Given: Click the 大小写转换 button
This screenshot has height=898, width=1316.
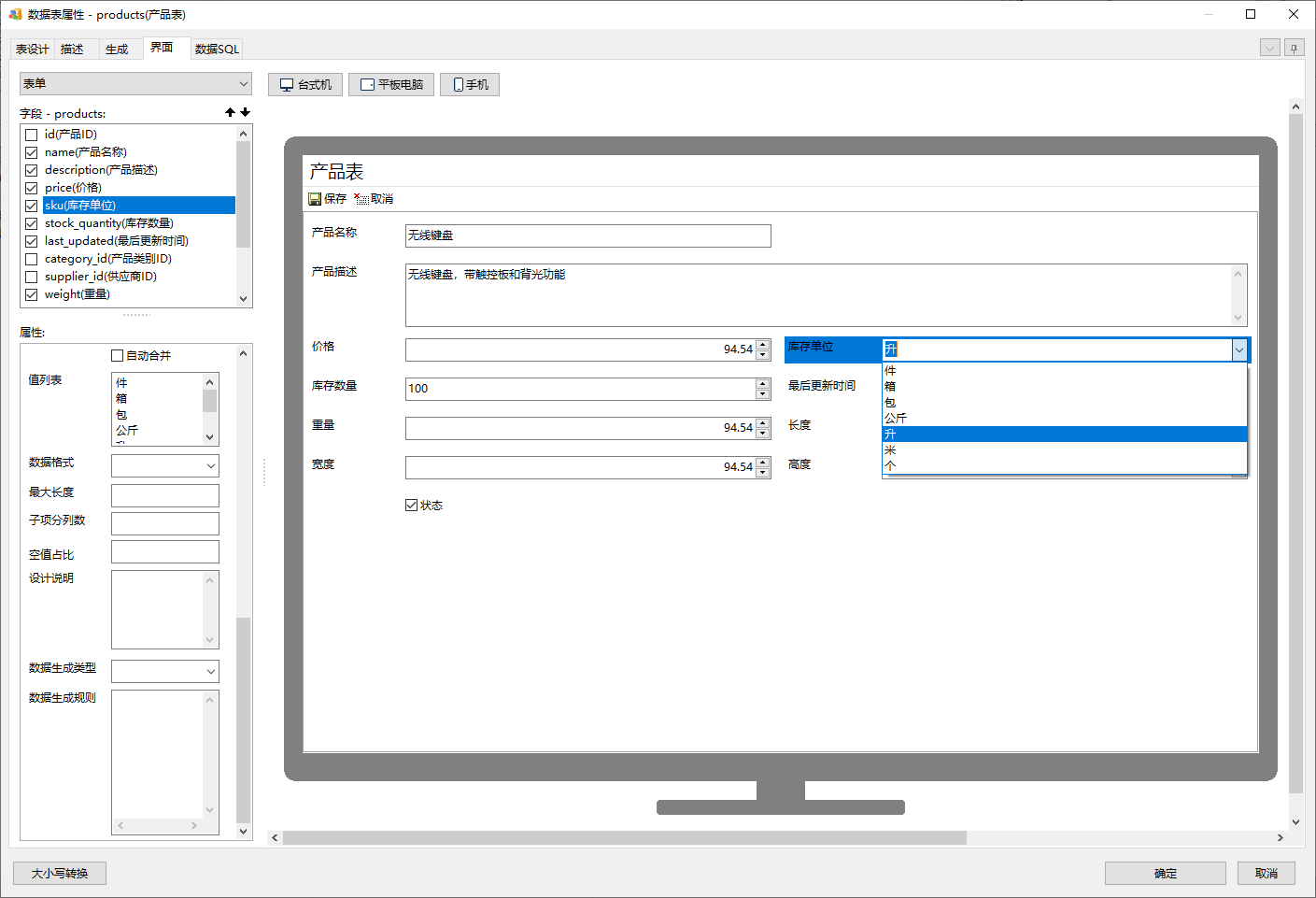Looking at the screenshot, I should 60,874.
